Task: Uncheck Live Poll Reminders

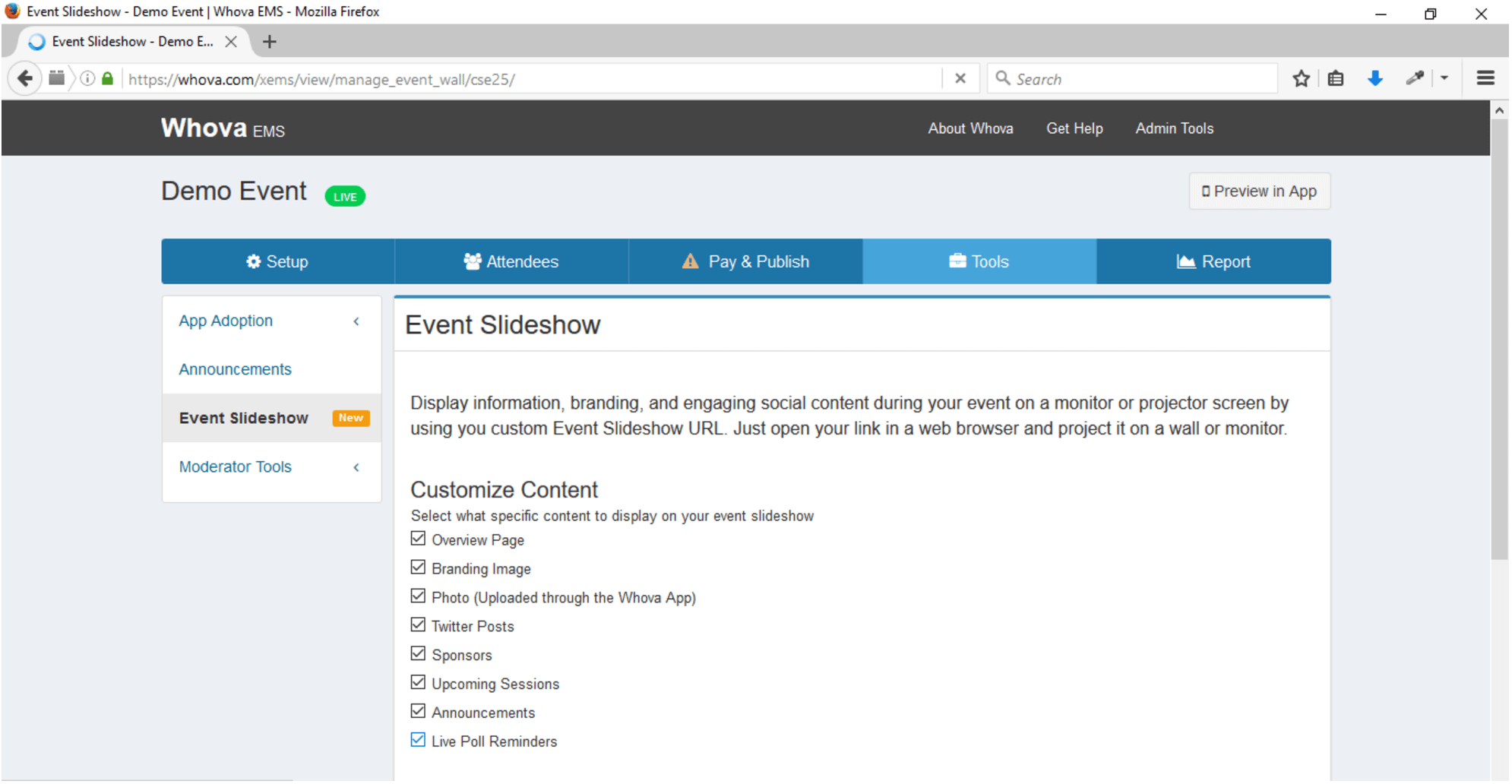Action: (x=417, y=739)
